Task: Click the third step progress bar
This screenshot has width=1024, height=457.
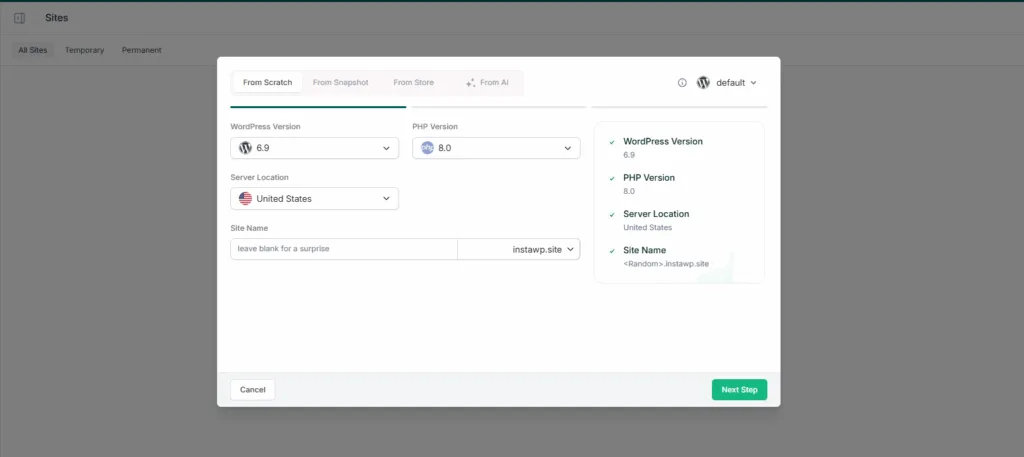Action: [679, 106]
